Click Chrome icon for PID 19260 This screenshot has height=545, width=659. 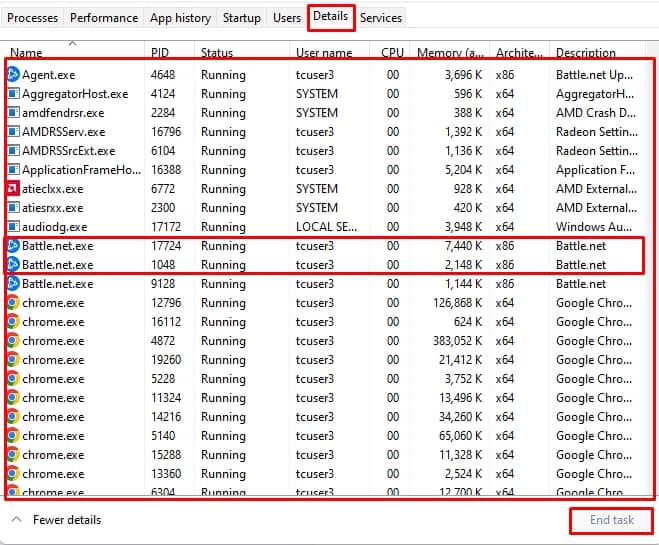click(x=13, y=360)
